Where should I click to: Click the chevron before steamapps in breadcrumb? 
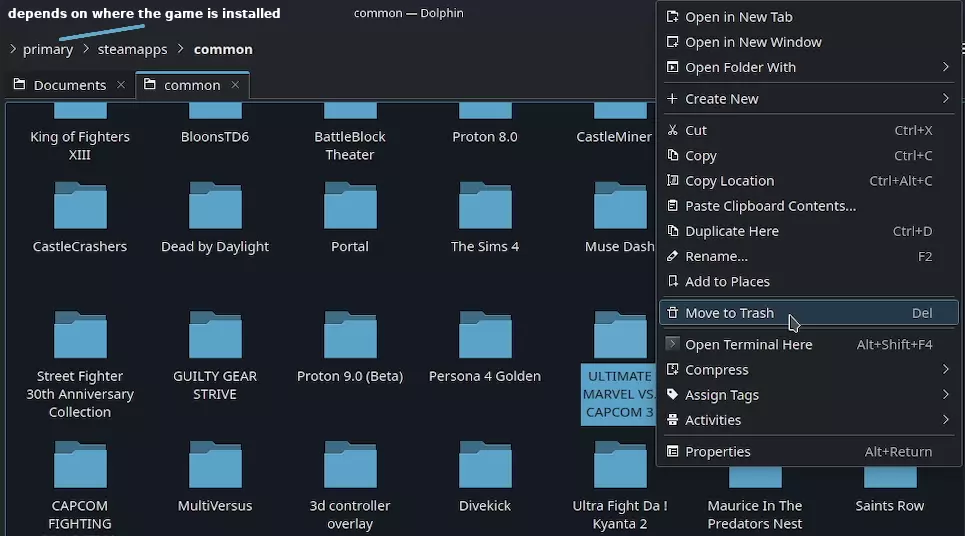click(86, 49)
